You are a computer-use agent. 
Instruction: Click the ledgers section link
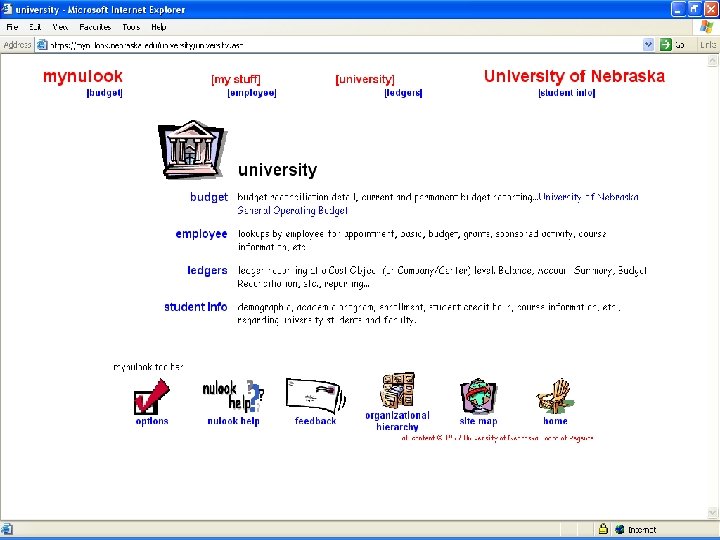207,270
